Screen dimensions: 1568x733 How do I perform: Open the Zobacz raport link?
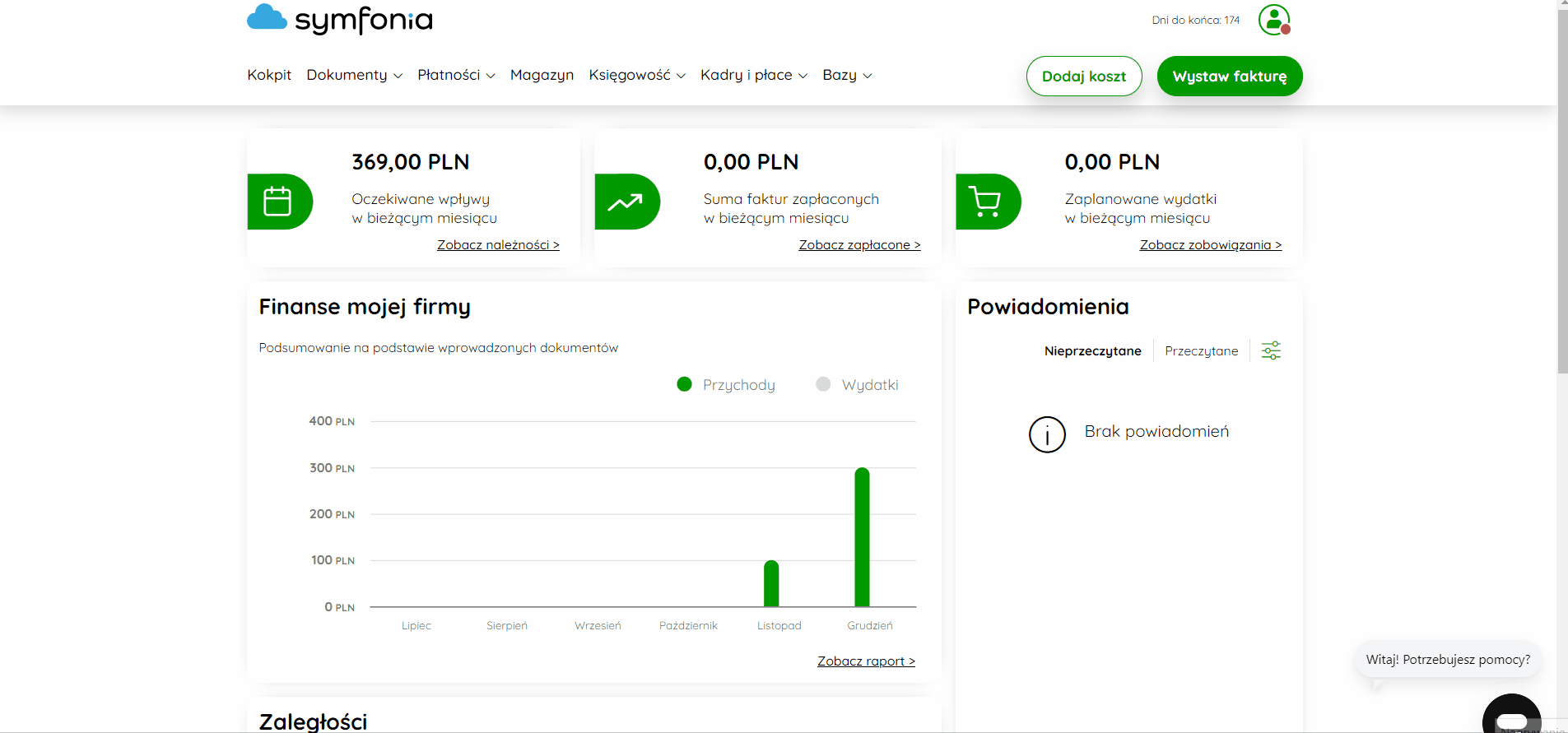pyautogui.click(x=866, y=661)
